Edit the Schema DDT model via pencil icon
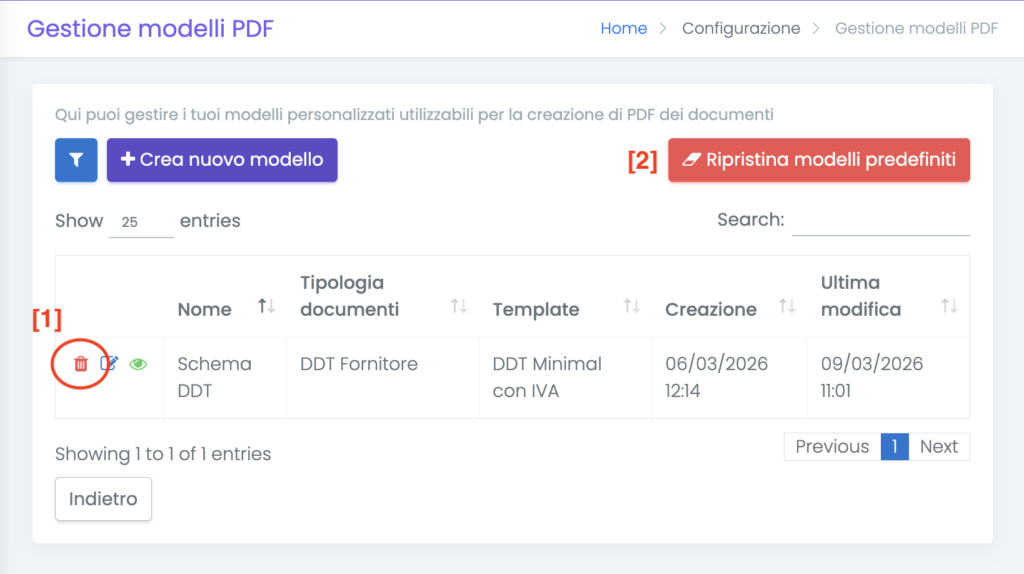Image resolution: width=1024 pixels, height=574 pixels. (110, 365)
